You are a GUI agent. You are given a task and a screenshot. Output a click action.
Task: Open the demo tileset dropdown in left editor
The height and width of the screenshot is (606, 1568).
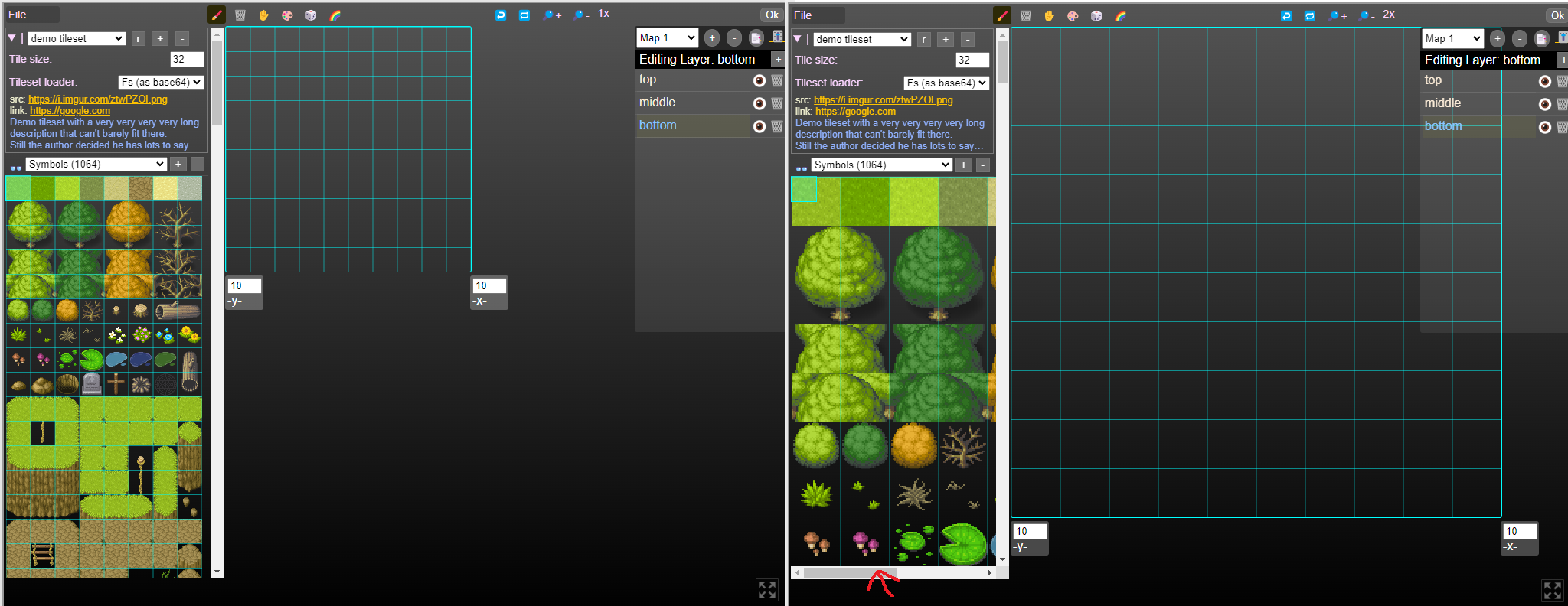pyautogui.click(x=77, y=38)
